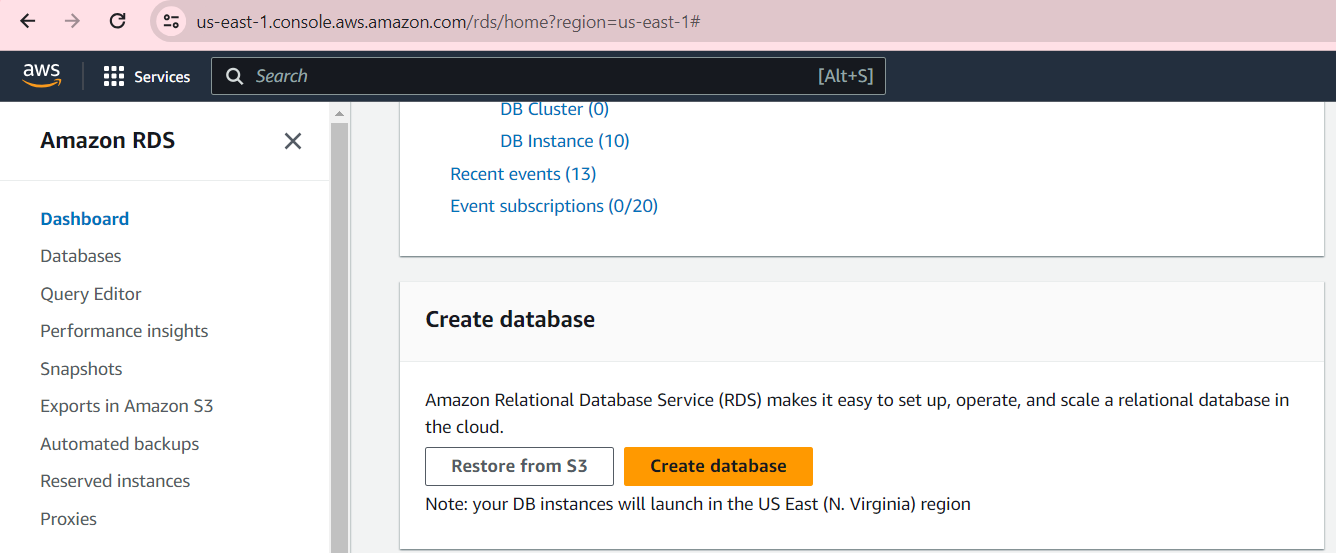Click the AWS logo
1336x553 pixels.
coord(42,76)
